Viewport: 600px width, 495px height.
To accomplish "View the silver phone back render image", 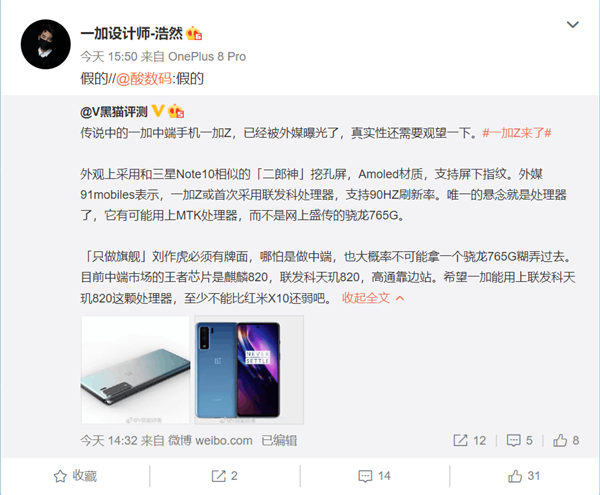I will click(x=135, y=370).
